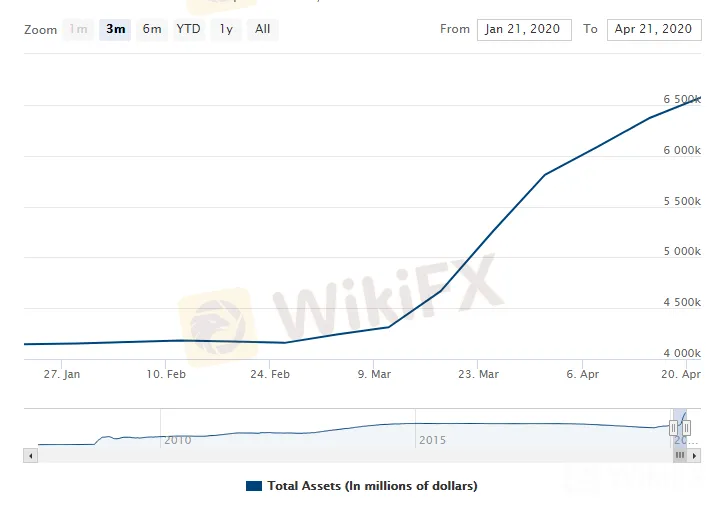Click the To date field
This screenshot has width=718, height=511.
(654, 29)
